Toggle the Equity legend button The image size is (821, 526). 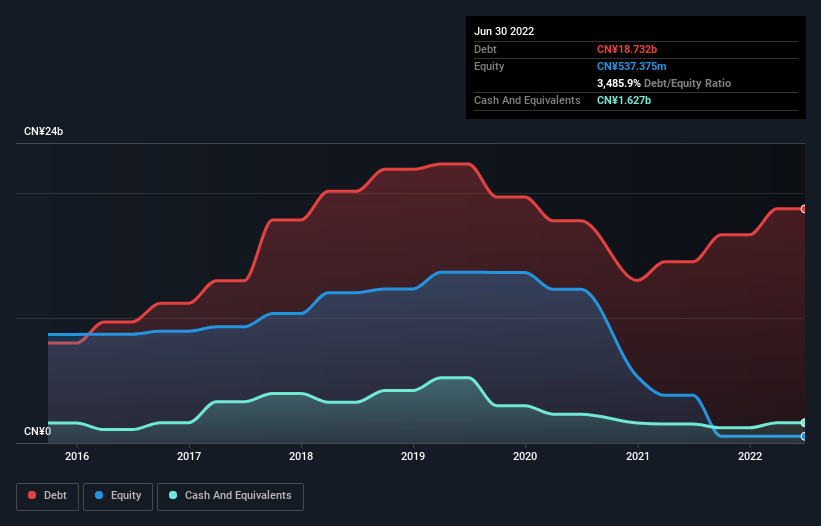pos(118,496)
